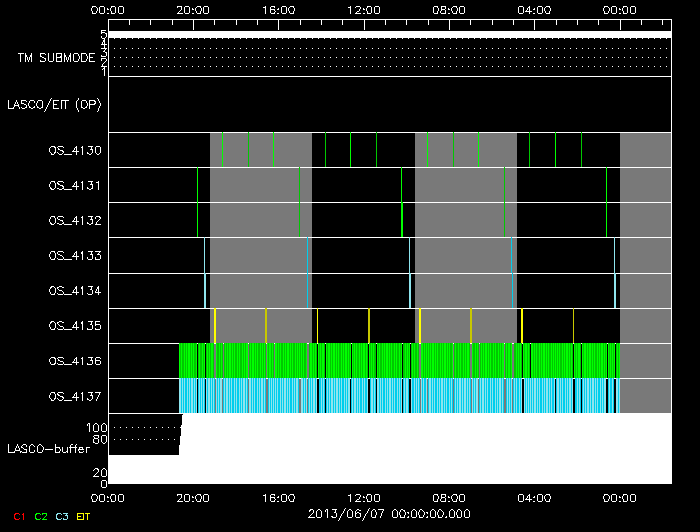
Task: Select the OS_4133 row label
Action: 75,255
